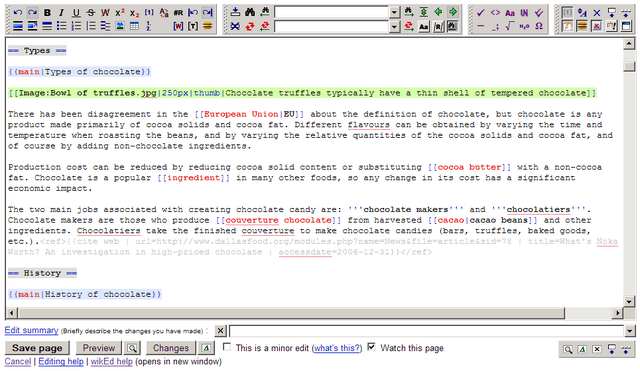
Task: Open the wikEd help link
Action: coord(112,362)
